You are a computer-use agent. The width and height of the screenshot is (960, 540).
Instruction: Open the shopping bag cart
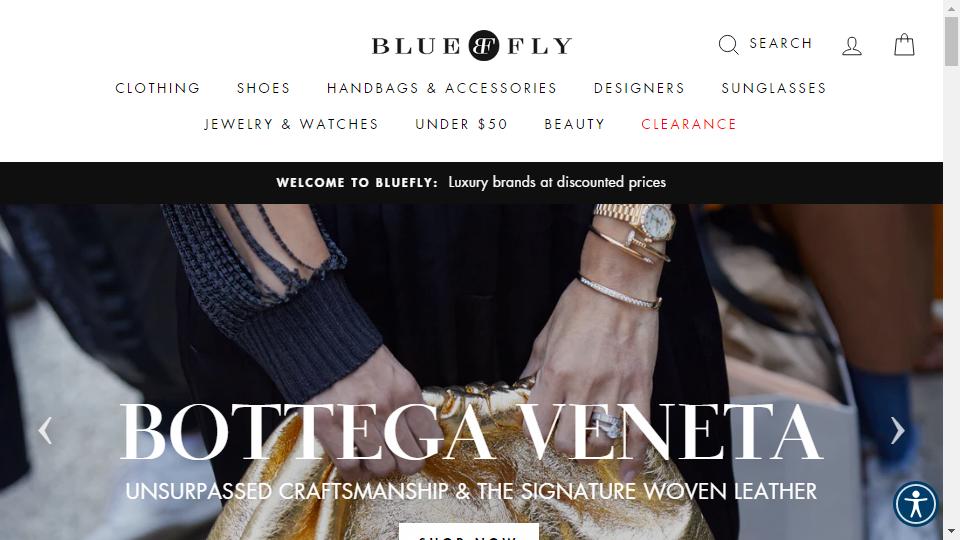tap(904, 45)
